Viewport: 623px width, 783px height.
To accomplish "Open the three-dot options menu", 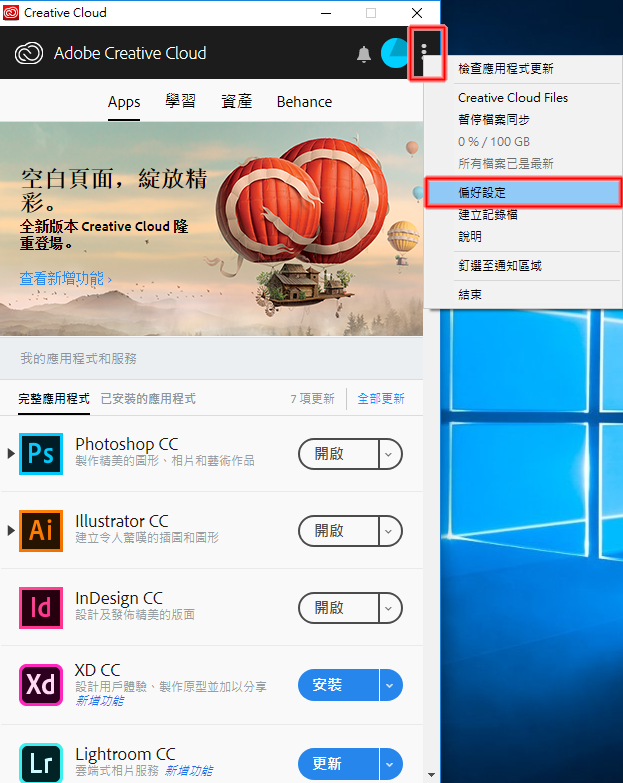I will click(424, 52).
